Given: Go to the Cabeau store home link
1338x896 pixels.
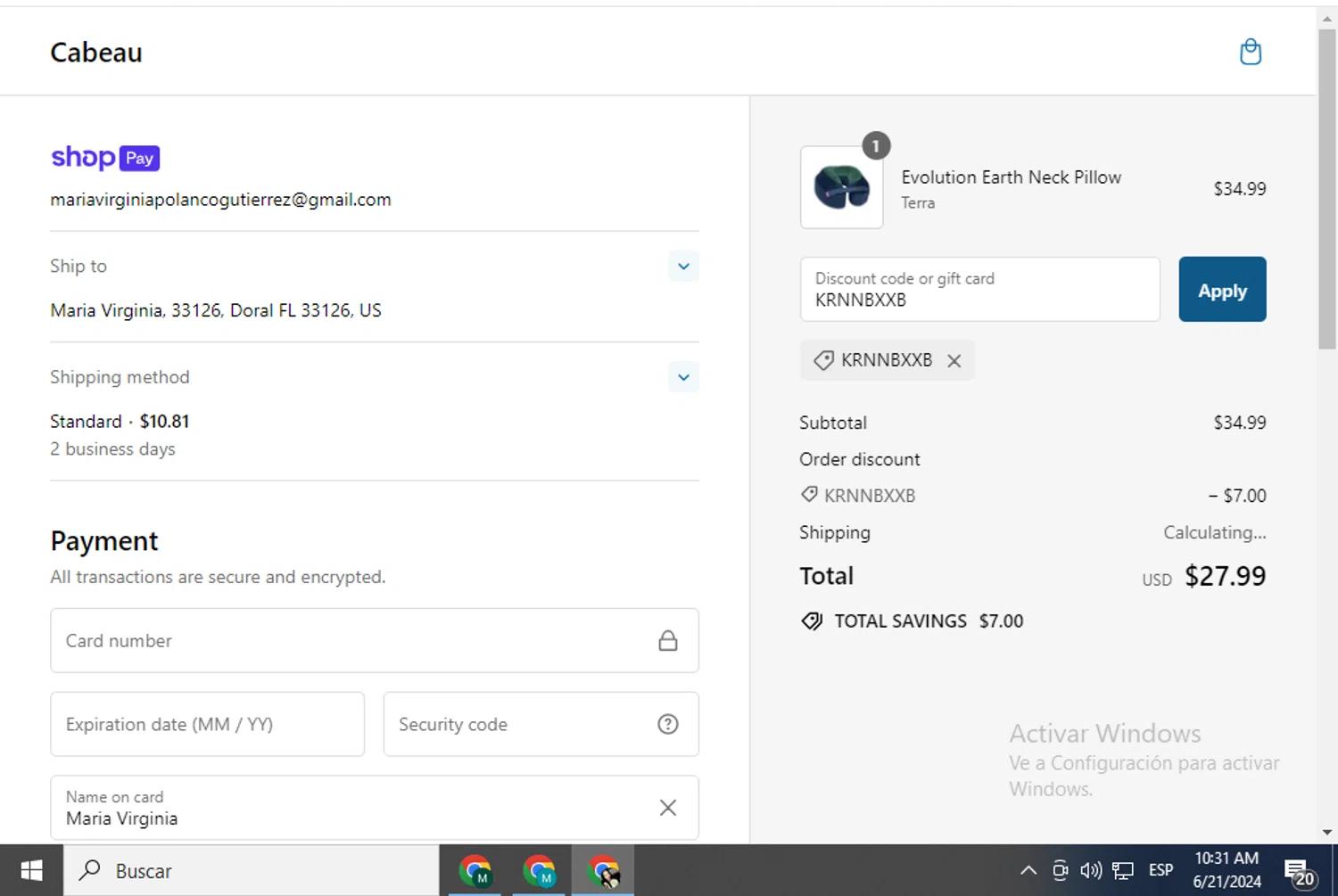Looking at the screenshot, I should (96, 53).
